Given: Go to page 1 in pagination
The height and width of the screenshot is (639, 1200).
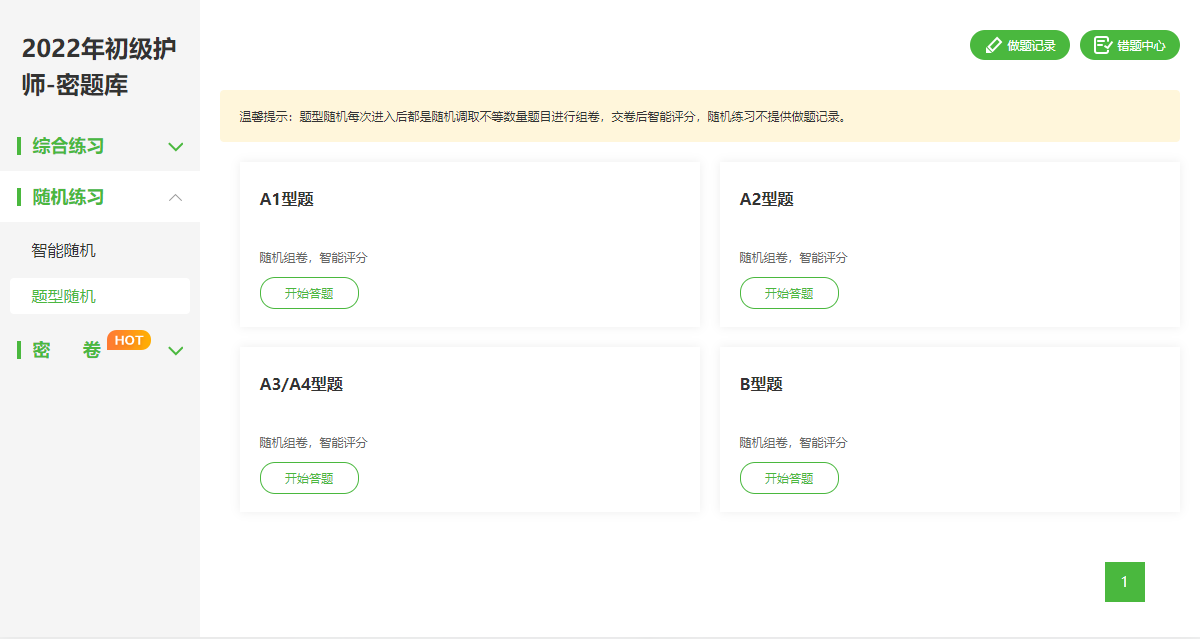Looking at the screenshot, I should tap(1124, 582).
